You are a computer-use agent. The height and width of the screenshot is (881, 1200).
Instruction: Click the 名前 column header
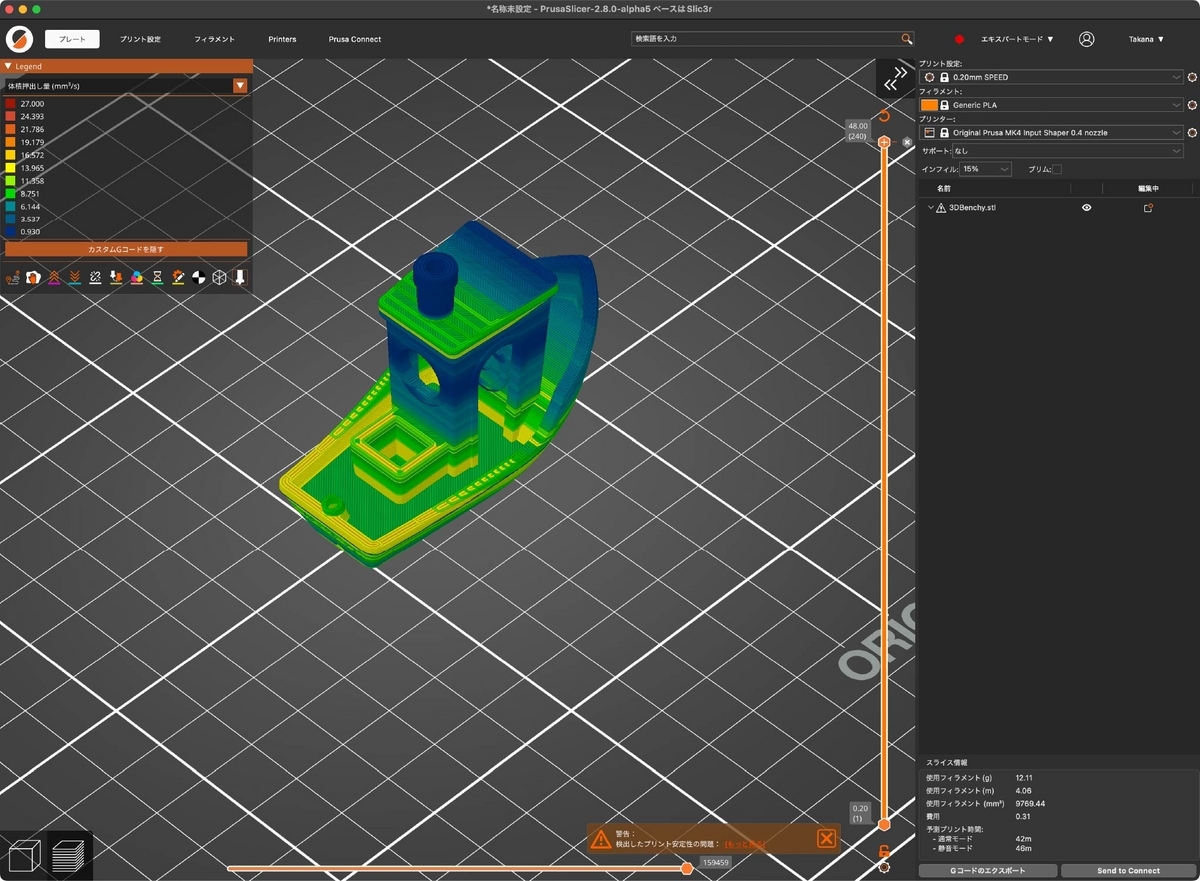pos(944,188)
